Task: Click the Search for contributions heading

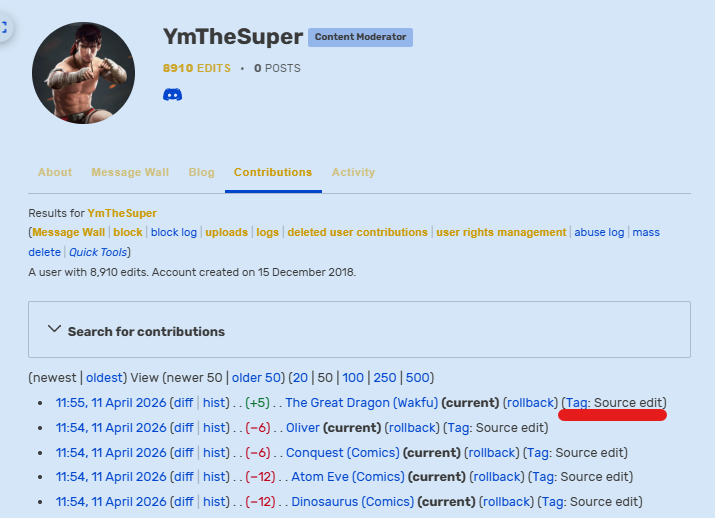Action: [146, 332]
